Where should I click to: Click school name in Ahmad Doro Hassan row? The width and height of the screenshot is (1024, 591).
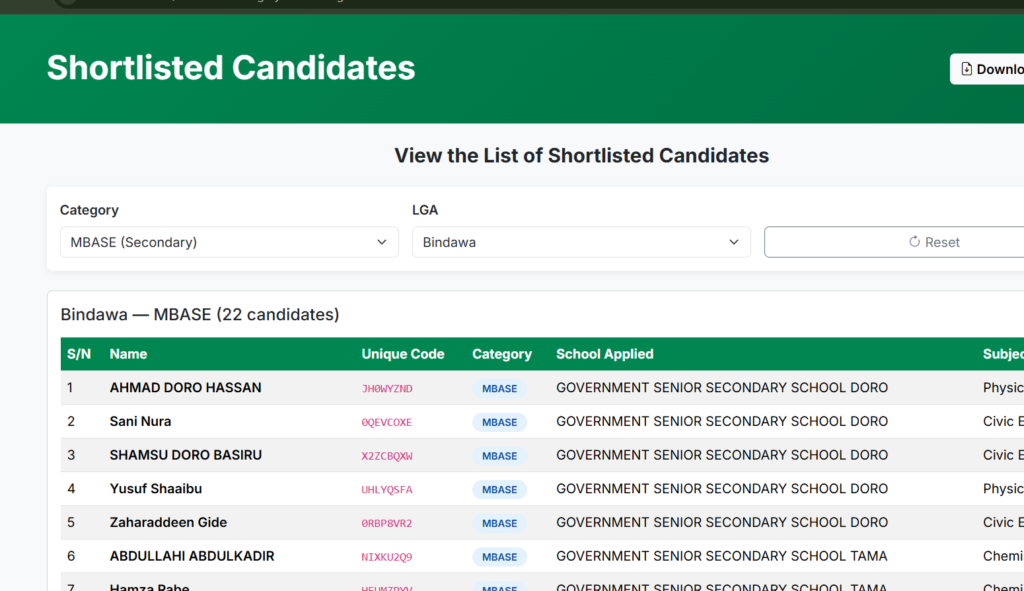pos(722,388)
